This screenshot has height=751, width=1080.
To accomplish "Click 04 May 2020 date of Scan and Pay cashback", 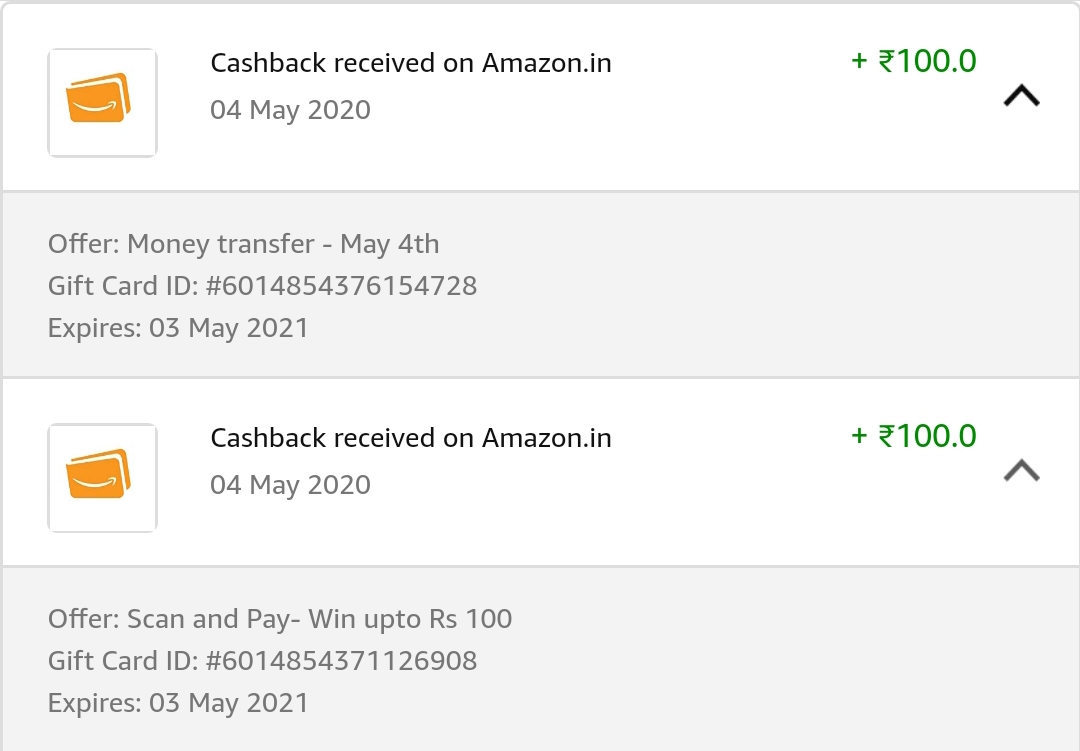I will pyautogui.click(x=290, y=485).
